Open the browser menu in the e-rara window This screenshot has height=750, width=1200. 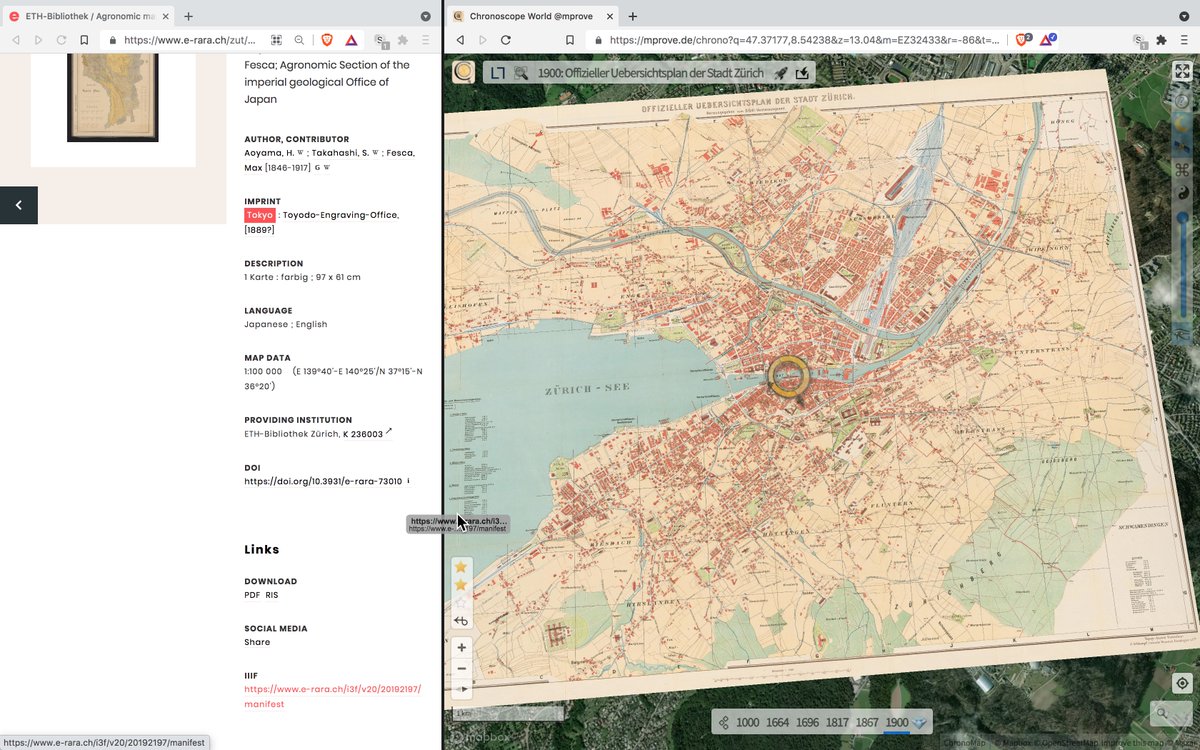(x=426, y=40)
